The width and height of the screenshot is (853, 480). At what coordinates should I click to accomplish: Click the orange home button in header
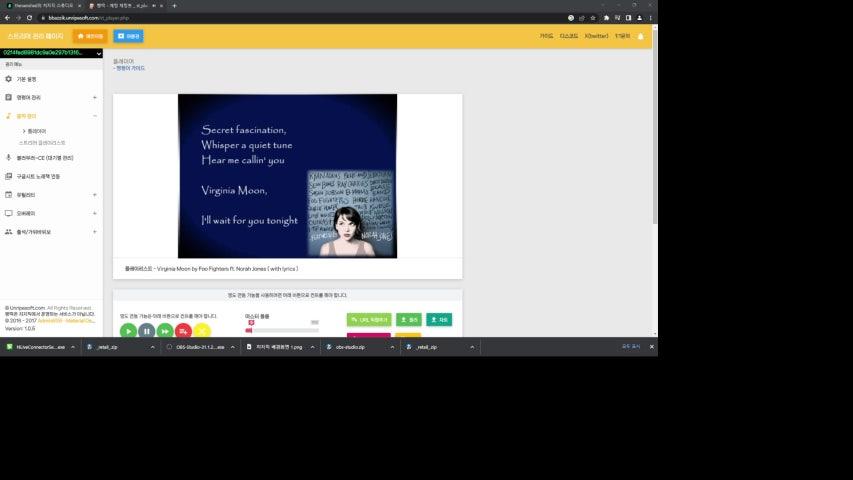point(90,36)
